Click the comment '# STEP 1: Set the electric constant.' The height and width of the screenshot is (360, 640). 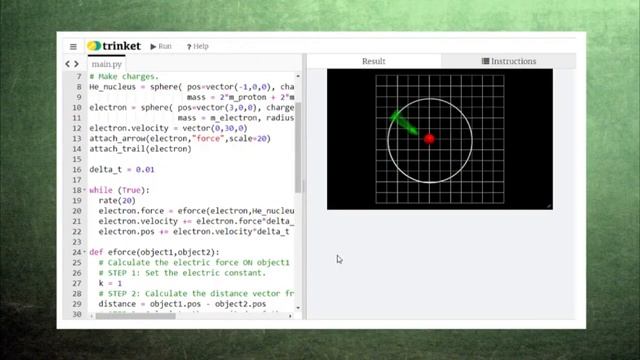182,273
